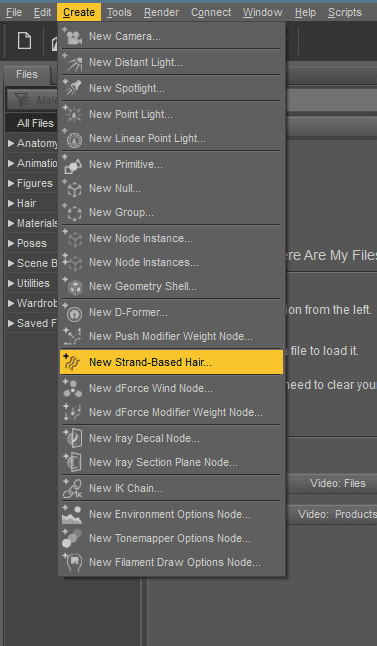Click the Tonemapper Options Node icon
This screenshot has width=377, height=646.
[x=73, y=538]
